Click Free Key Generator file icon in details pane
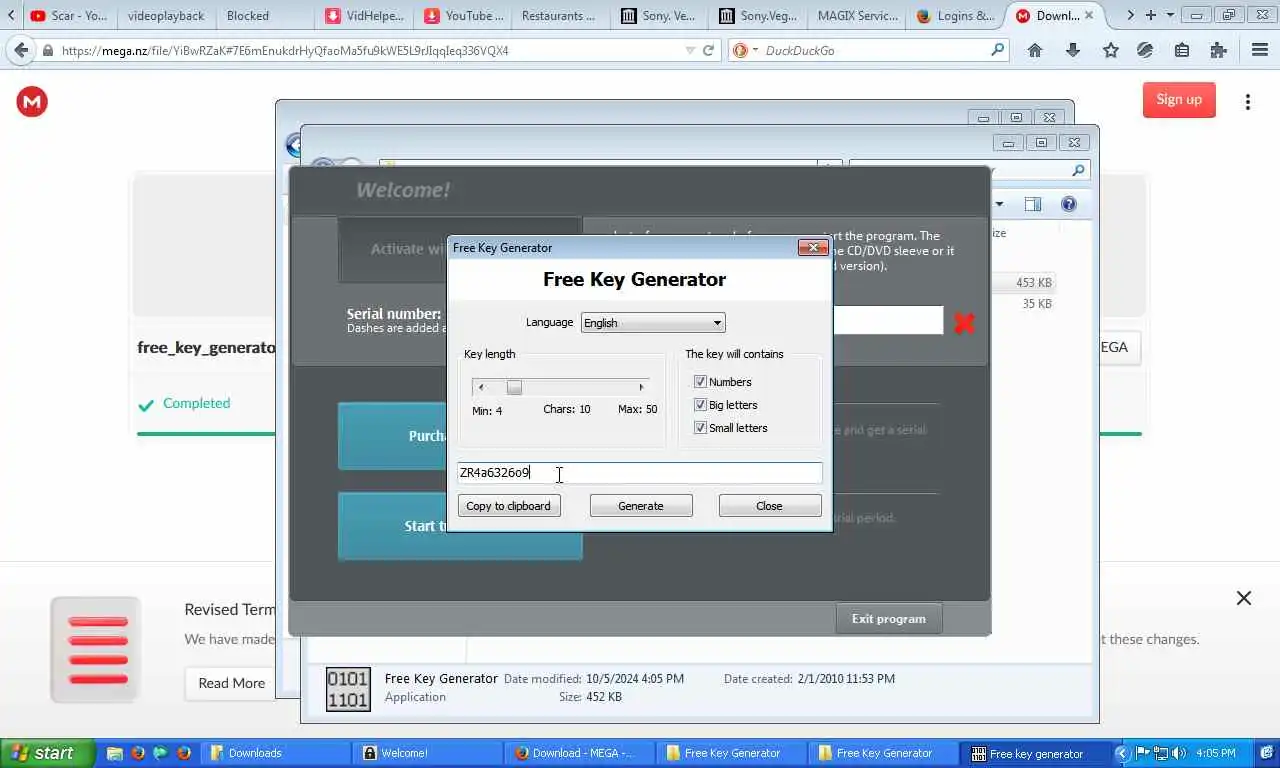Image resolution: width=1280 pixels, height=768 pixels. click(x=348, y=689)
